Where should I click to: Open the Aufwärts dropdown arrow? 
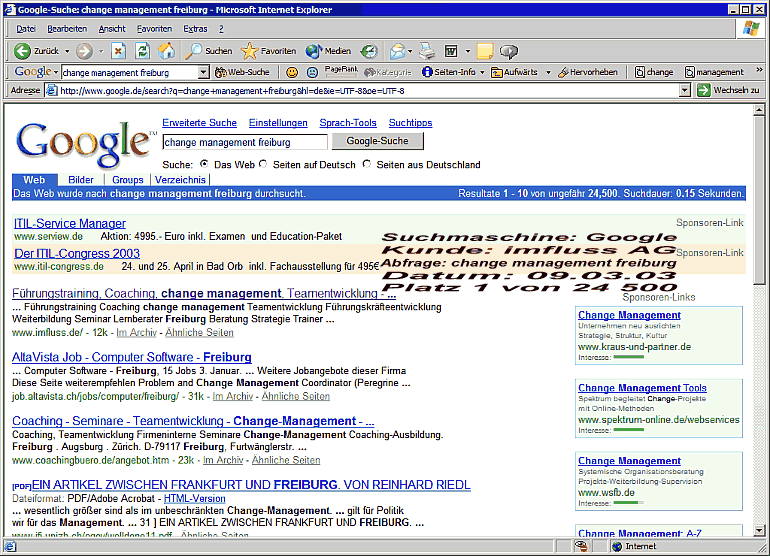click(x=549, y=72)
